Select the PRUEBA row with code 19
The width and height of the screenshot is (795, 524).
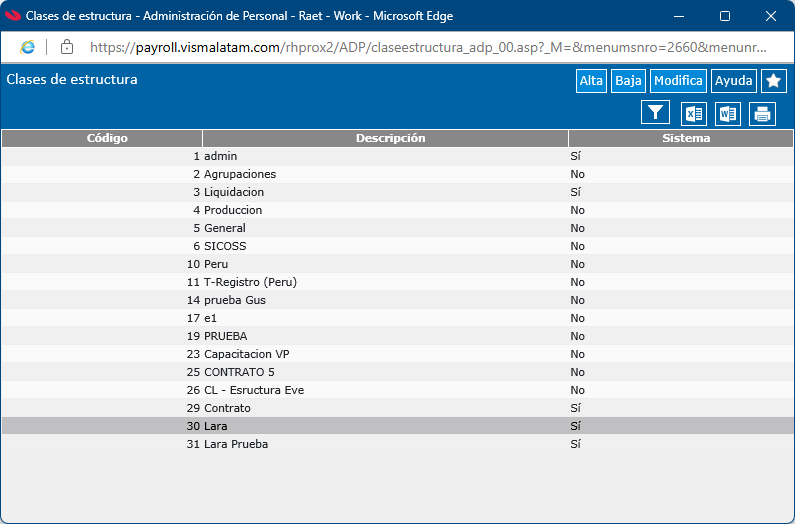click(398, 336)
